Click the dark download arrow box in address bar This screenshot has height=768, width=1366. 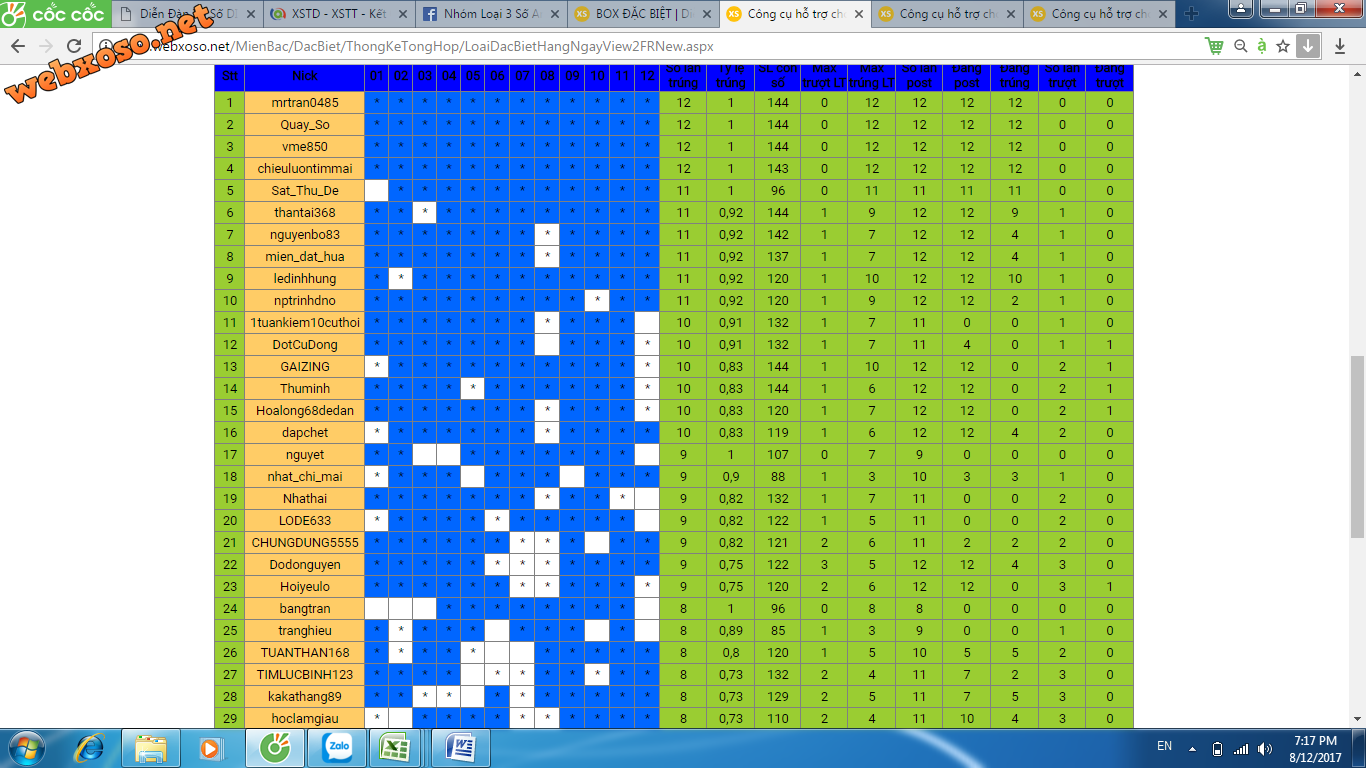1308,46
